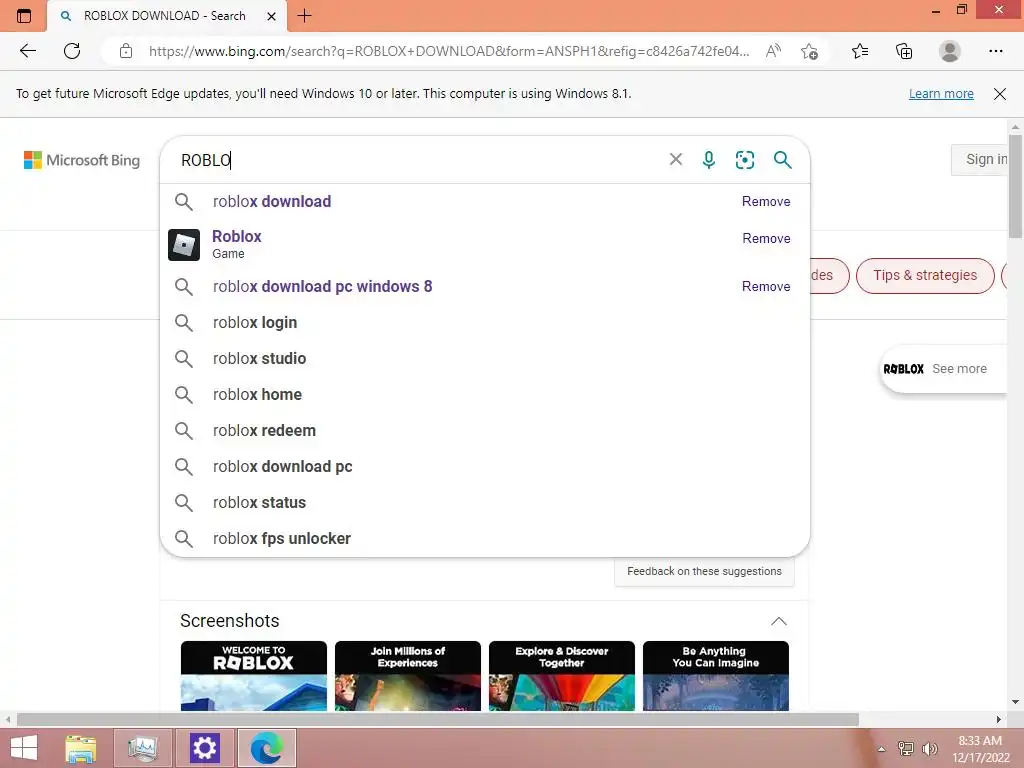This screenshot has width=1024, height=768.
Task: View site information lock icon
Action: [x=126, y=51]
